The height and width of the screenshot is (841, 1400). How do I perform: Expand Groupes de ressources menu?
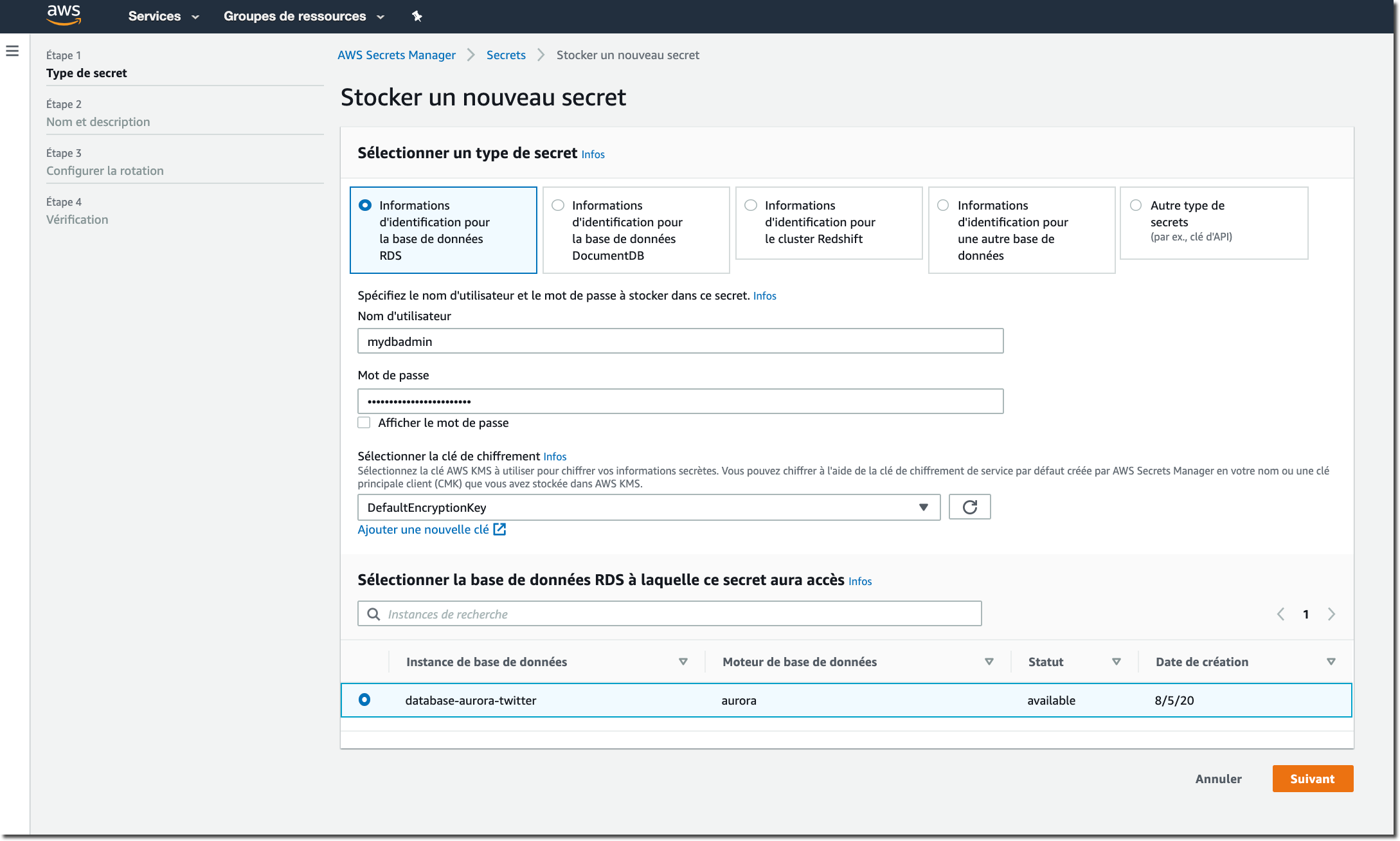point(303,16)
